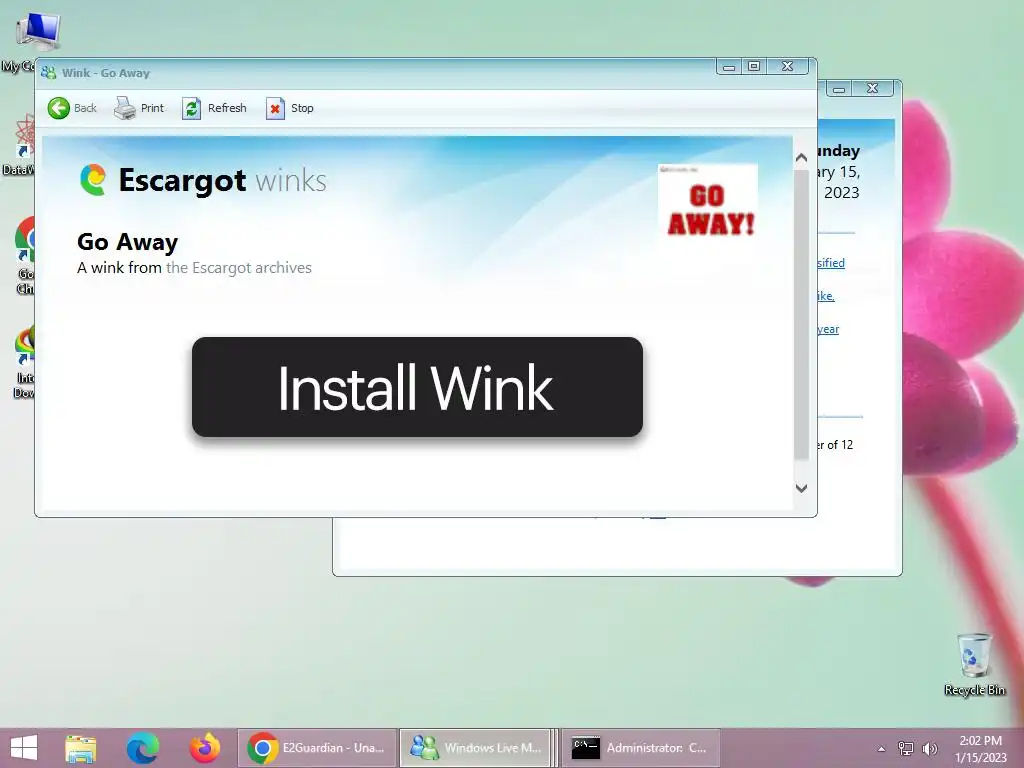Minimize the background Messenger window
This screenshot has width=1024, height=768.
coord(839,89)
